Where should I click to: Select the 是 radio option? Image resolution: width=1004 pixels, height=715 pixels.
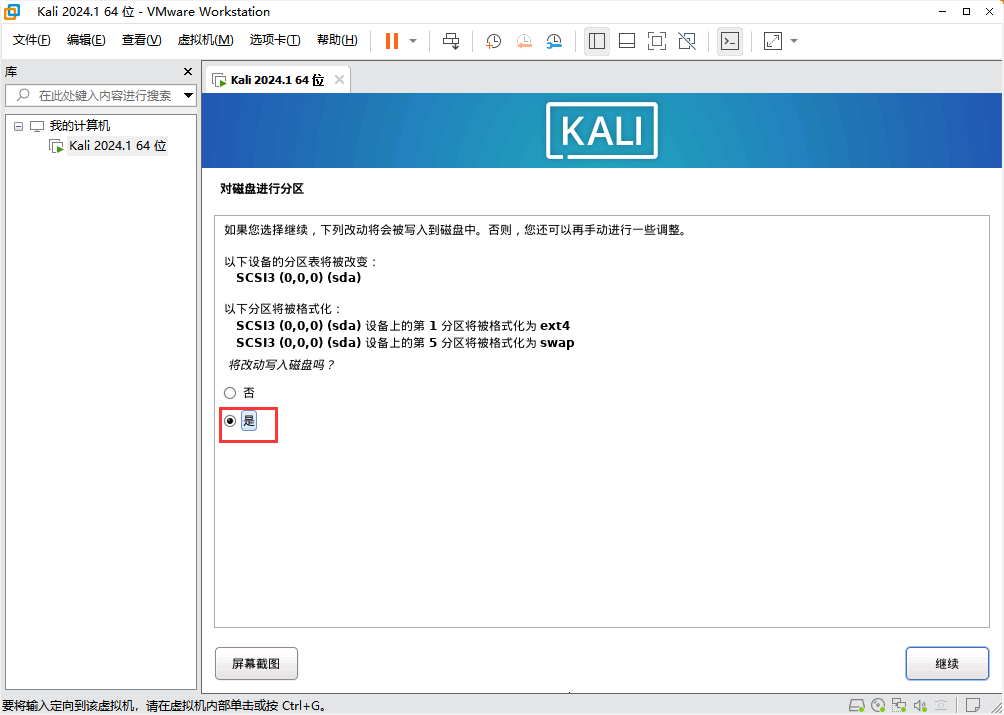(230, 421)
